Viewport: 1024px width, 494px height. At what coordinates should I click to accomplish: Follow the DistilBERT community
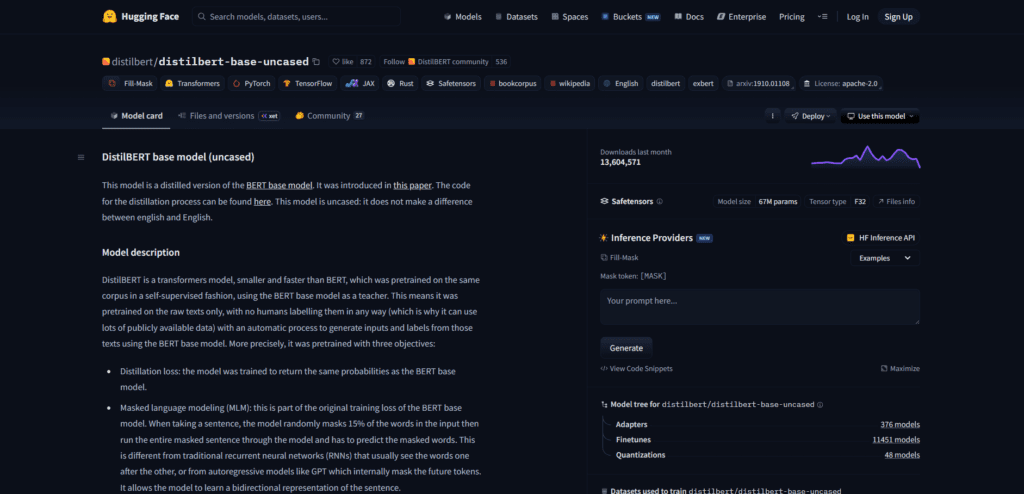point(436,62)
